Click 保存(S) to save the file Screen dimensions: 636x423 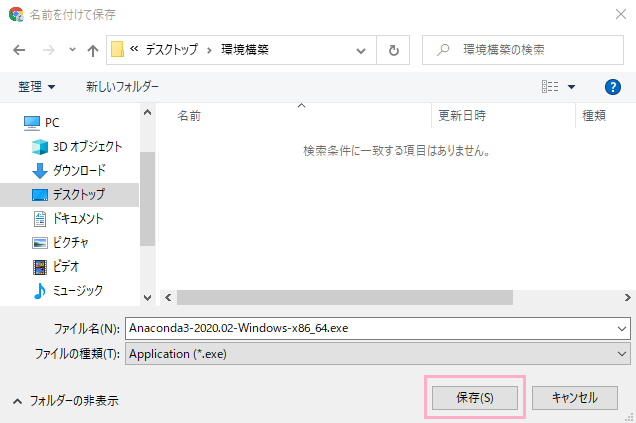click(x=475, y=398)
